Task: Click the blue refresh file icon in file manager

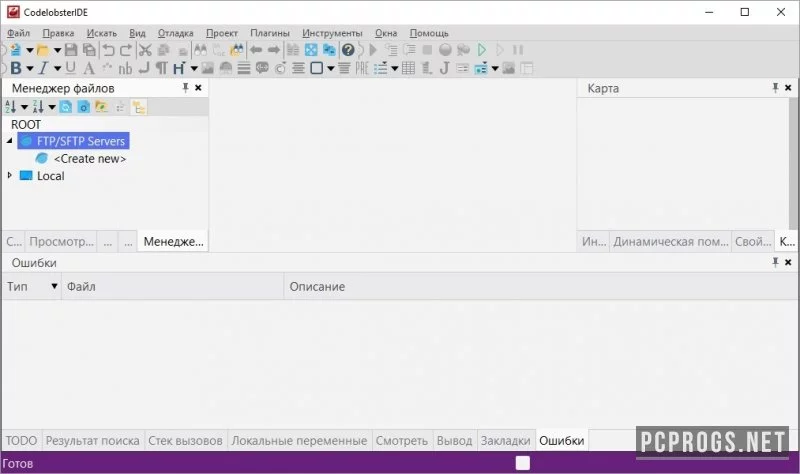Action: coord(66,107)
